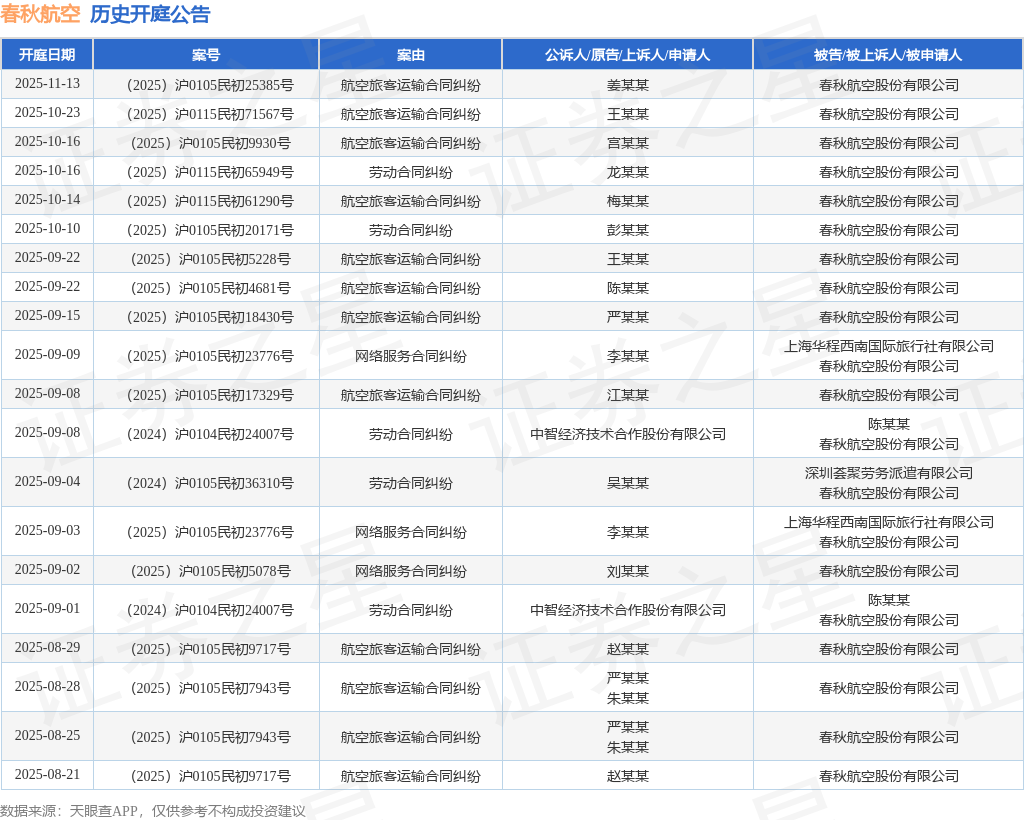Click plaintiff 李某某 in the 2025-09-09 row

pyautogui.click(x=628, y=356)
